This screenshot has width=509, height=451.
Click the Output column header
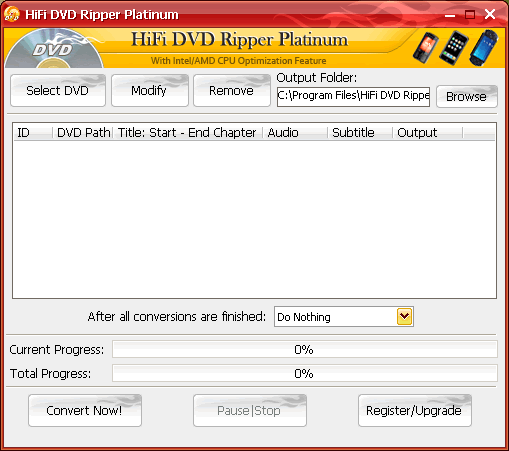tap(428, 133)
